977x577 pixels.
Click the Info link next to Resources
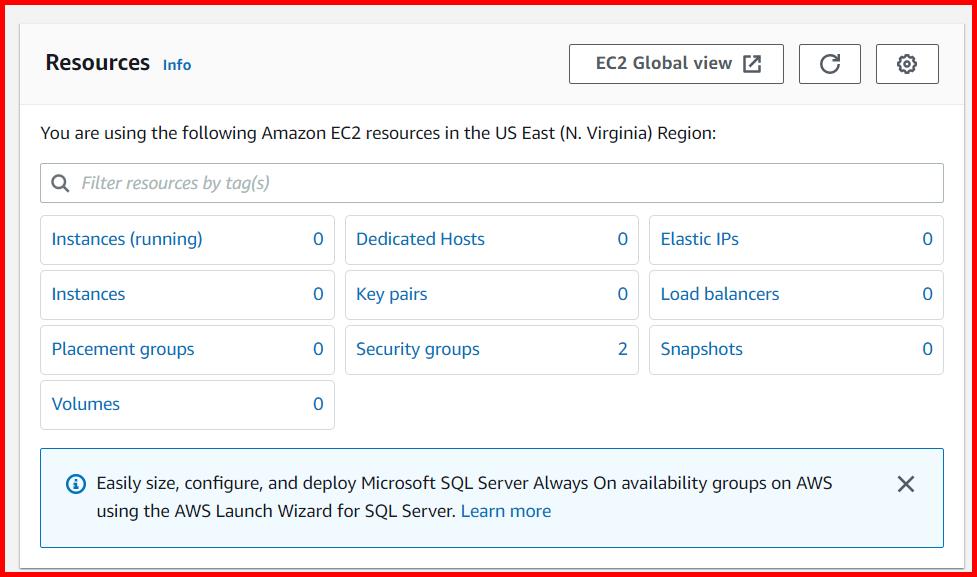[176, 63]
